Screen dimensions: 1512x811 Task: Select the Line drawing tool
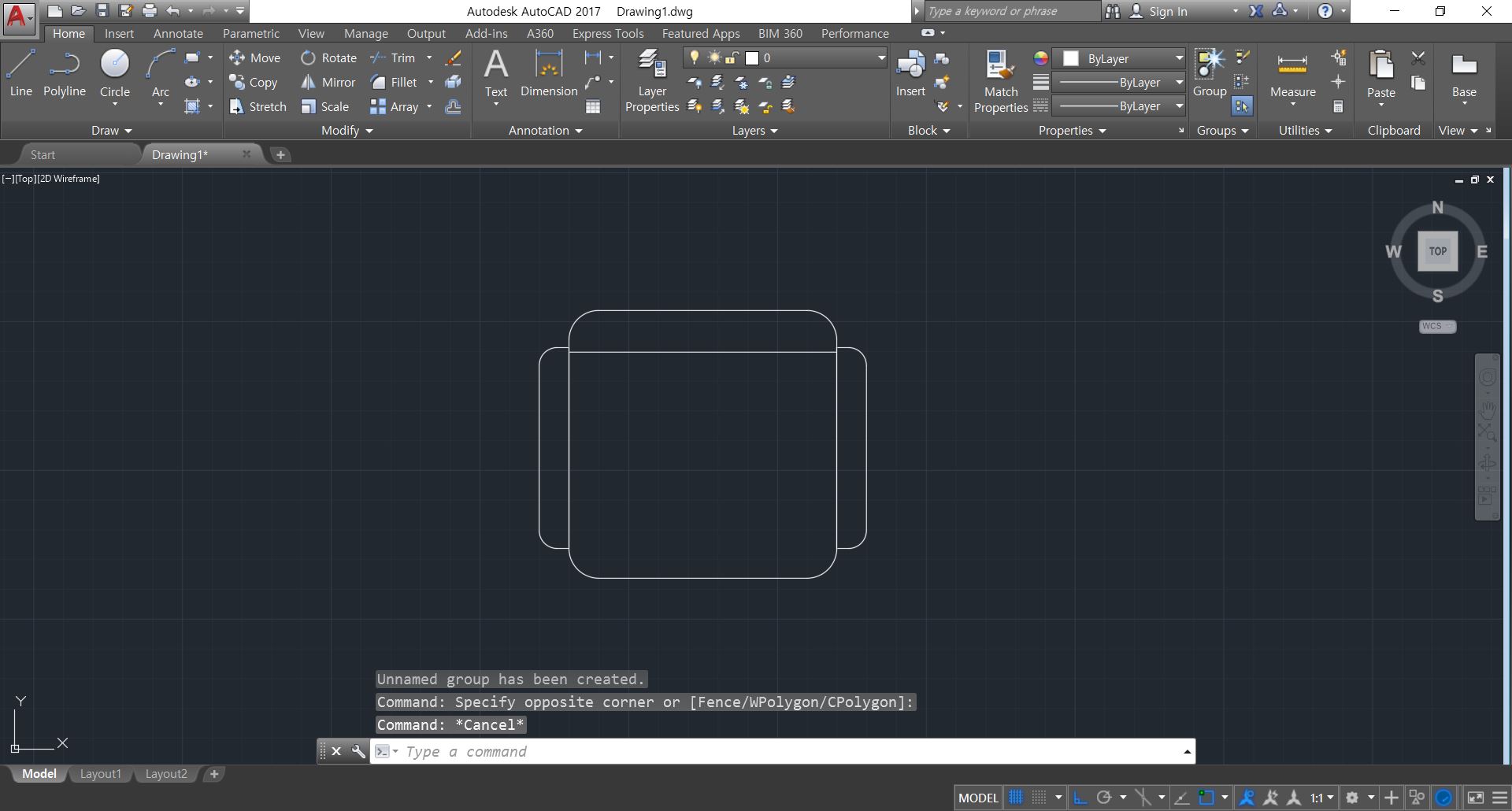pyautogui.click(x=20, y=73)
